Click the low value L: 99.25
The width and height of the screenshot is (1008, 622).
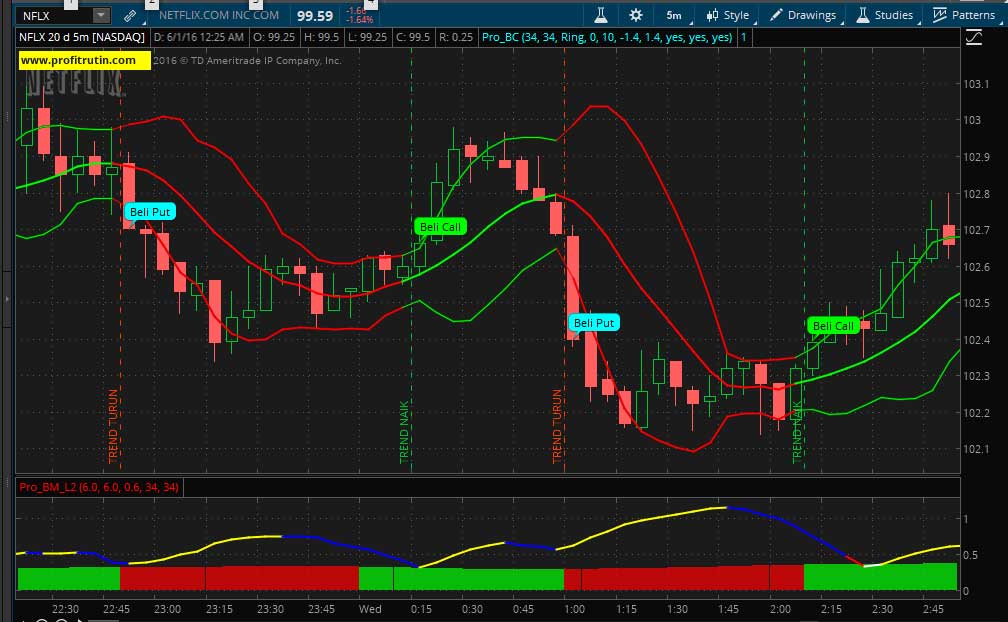tap(367, 37)
